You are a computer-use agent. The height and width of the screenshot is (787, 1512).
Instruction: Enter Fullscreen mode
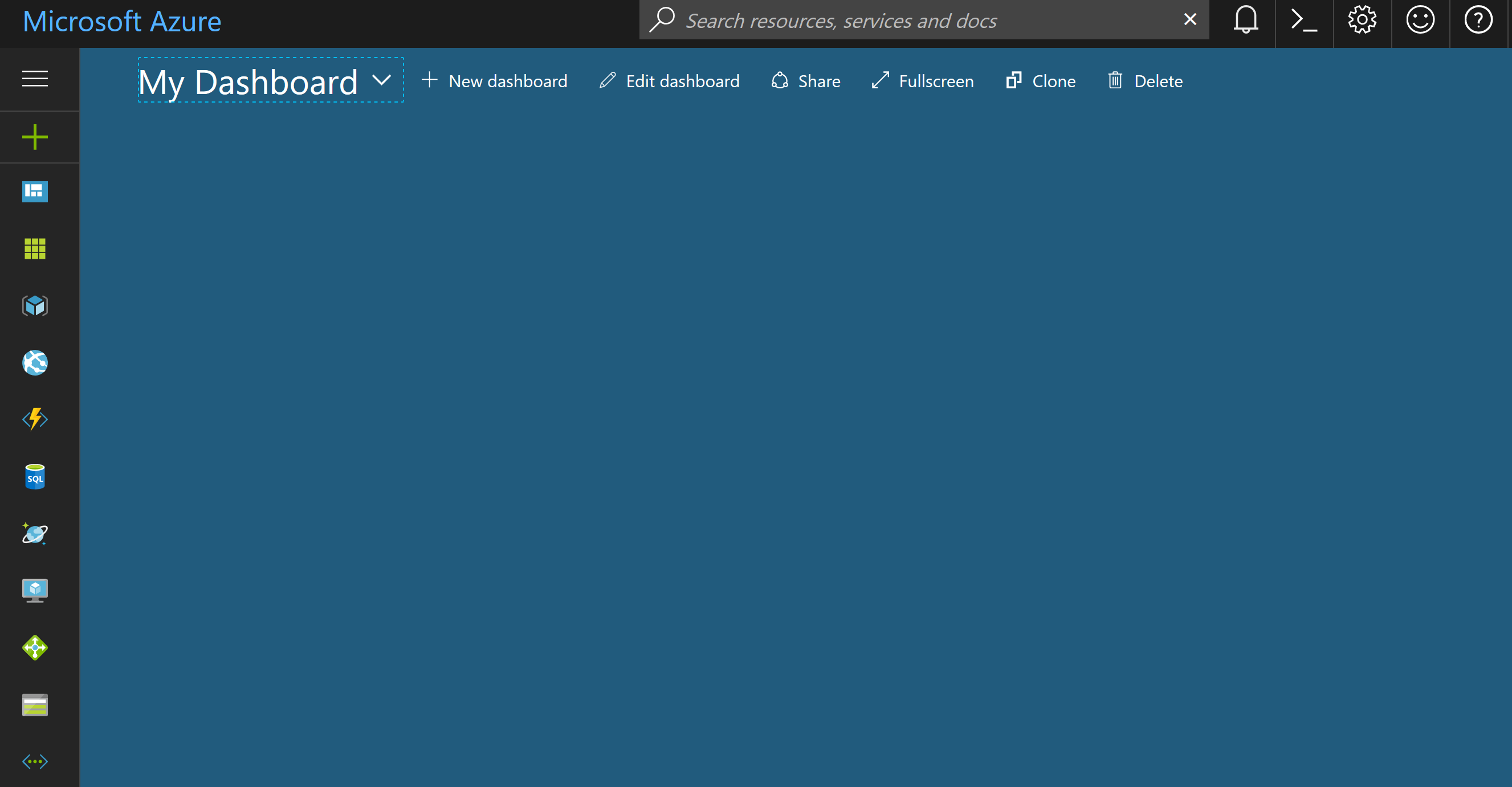click(x=922, y=81)
